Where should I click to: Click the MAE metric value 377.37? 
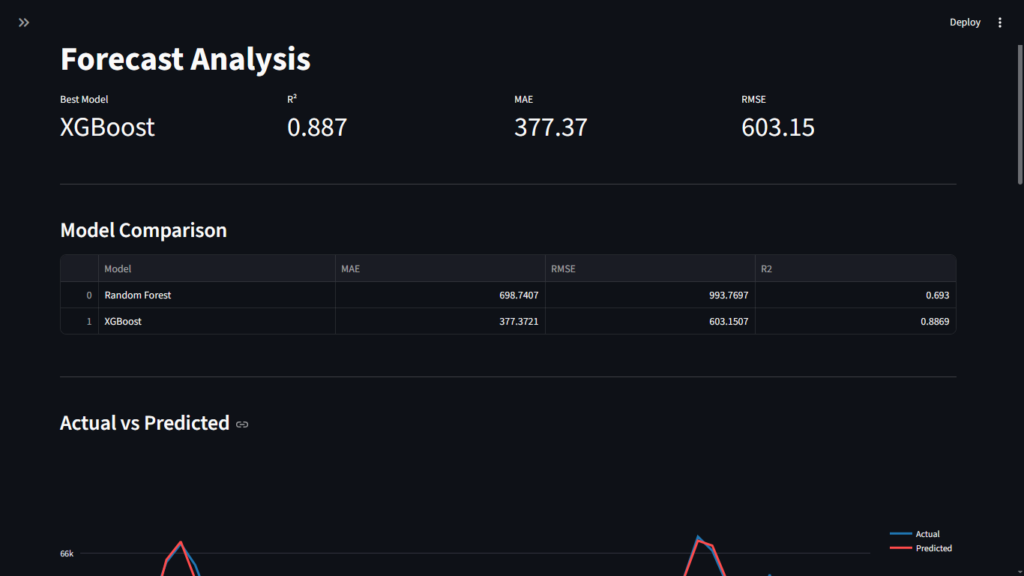click(x=551, y=127)
